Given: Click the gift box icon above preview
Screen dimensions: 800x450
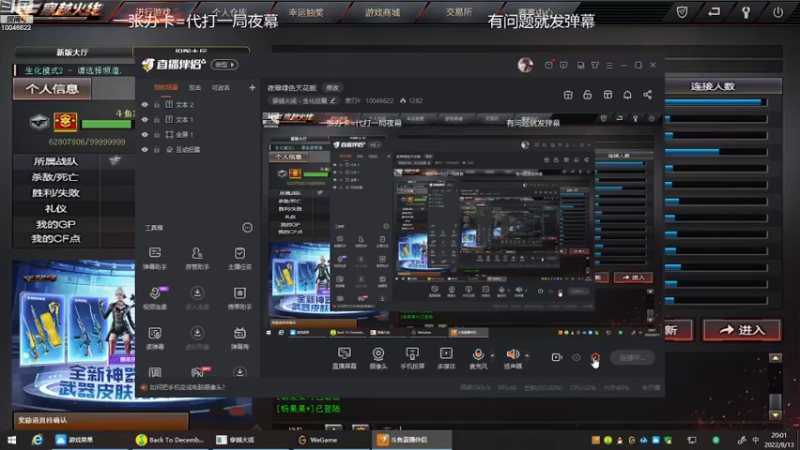Looking at the screenshot, I should [x=568, y=95].
